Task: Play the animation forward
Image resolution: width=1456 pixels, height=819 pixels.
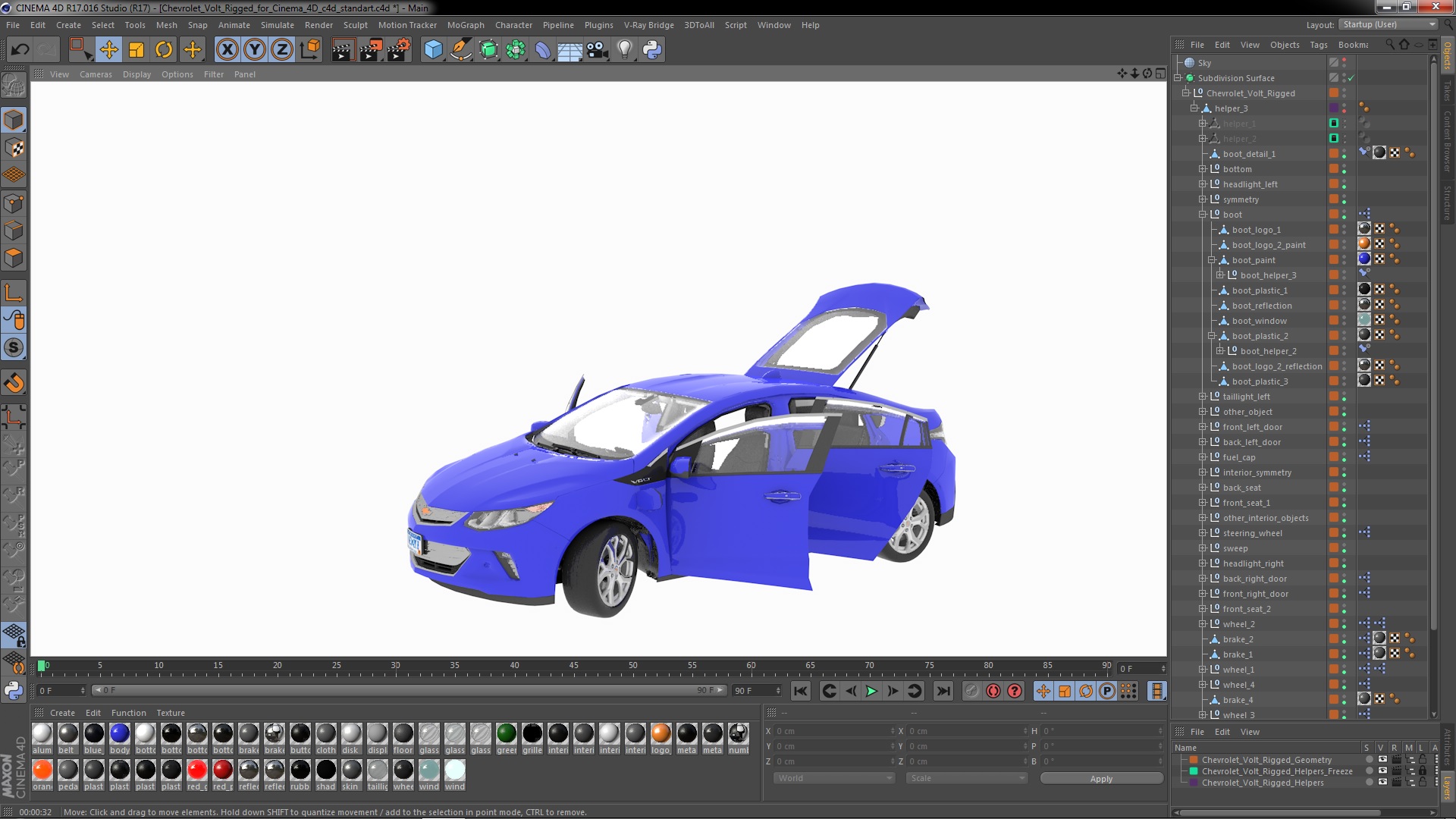Action: pyautogui.click(x=871, y=691)
